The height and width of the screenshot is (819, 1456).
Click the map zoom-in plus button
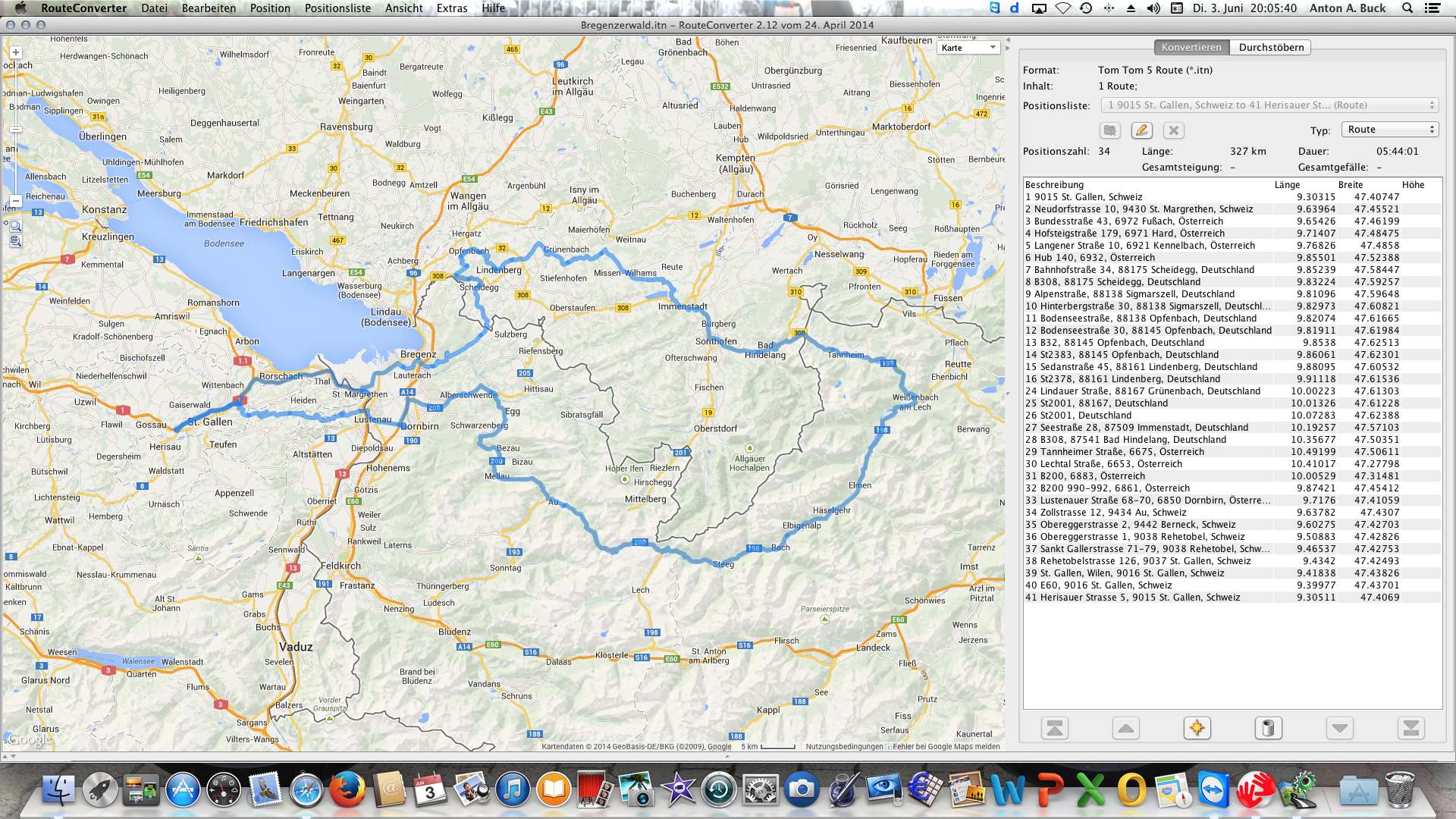click(x=16, y=53)
